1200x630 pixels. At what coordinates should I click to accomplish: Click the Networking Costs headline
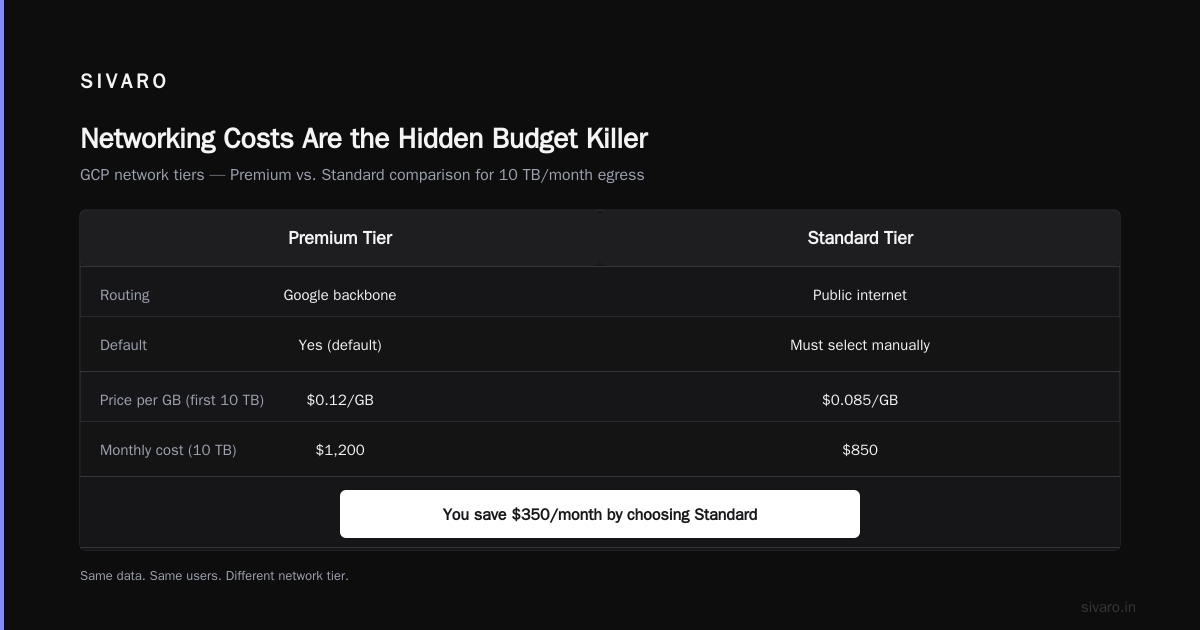[x=364, y=138]
